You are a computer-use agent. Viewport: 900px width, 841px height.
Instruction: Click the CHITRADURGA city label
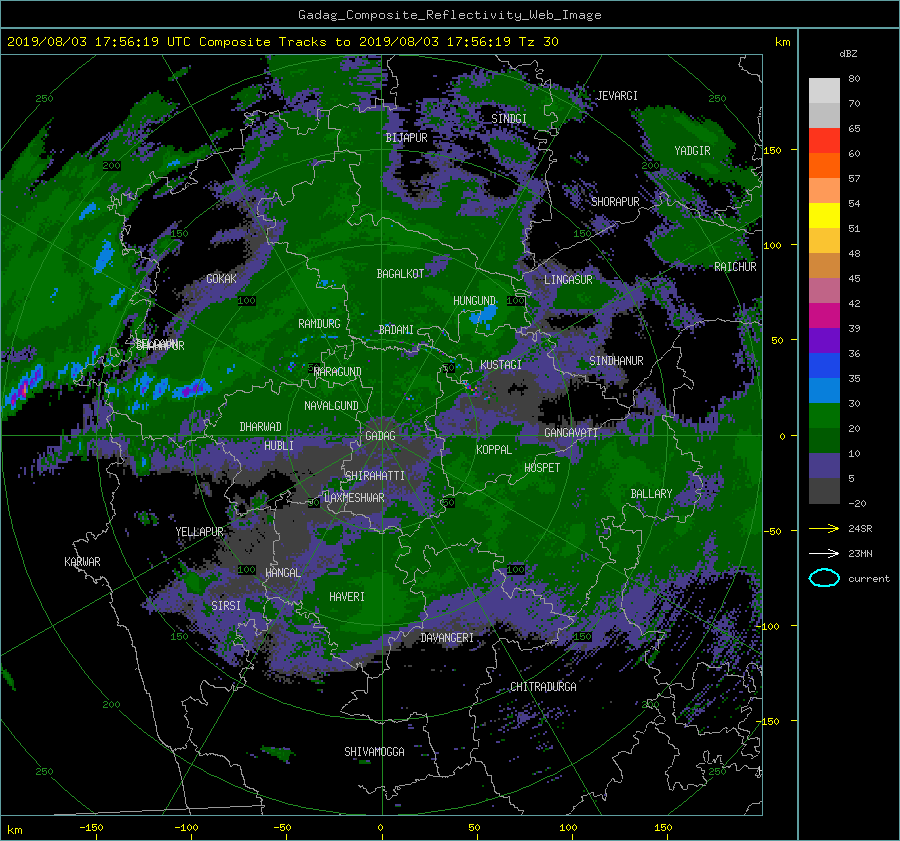coord(543,687)
